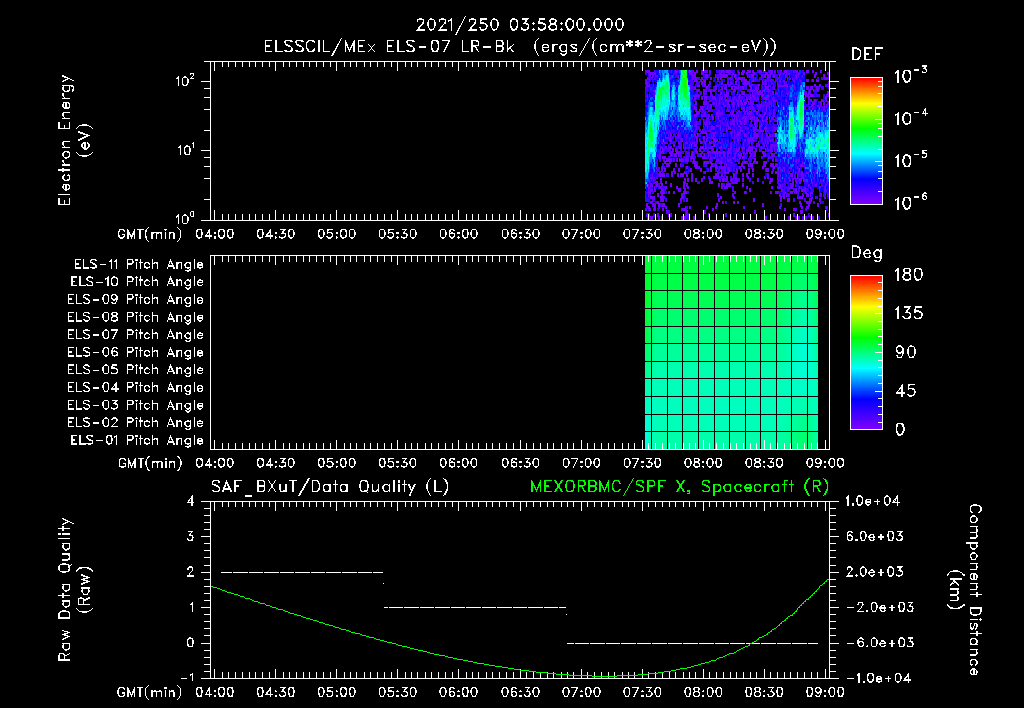1024x708 pixels.
Task: Click the '04:00' label under the top plot
Action: (x=214, y=234)
